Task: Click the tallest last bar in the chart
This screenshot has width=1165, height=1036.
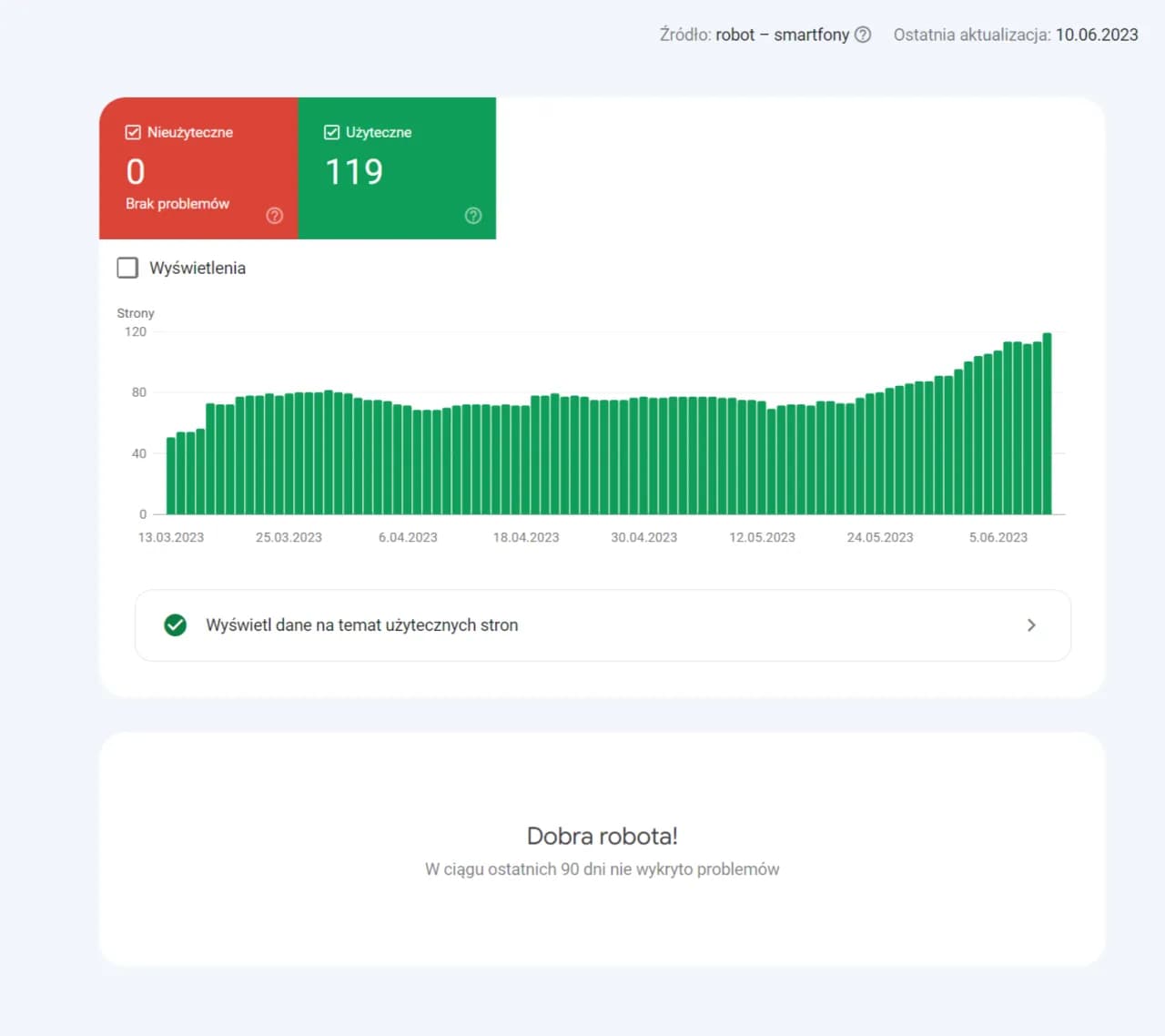Action: pyautogui.click(x=1047, y=423)
